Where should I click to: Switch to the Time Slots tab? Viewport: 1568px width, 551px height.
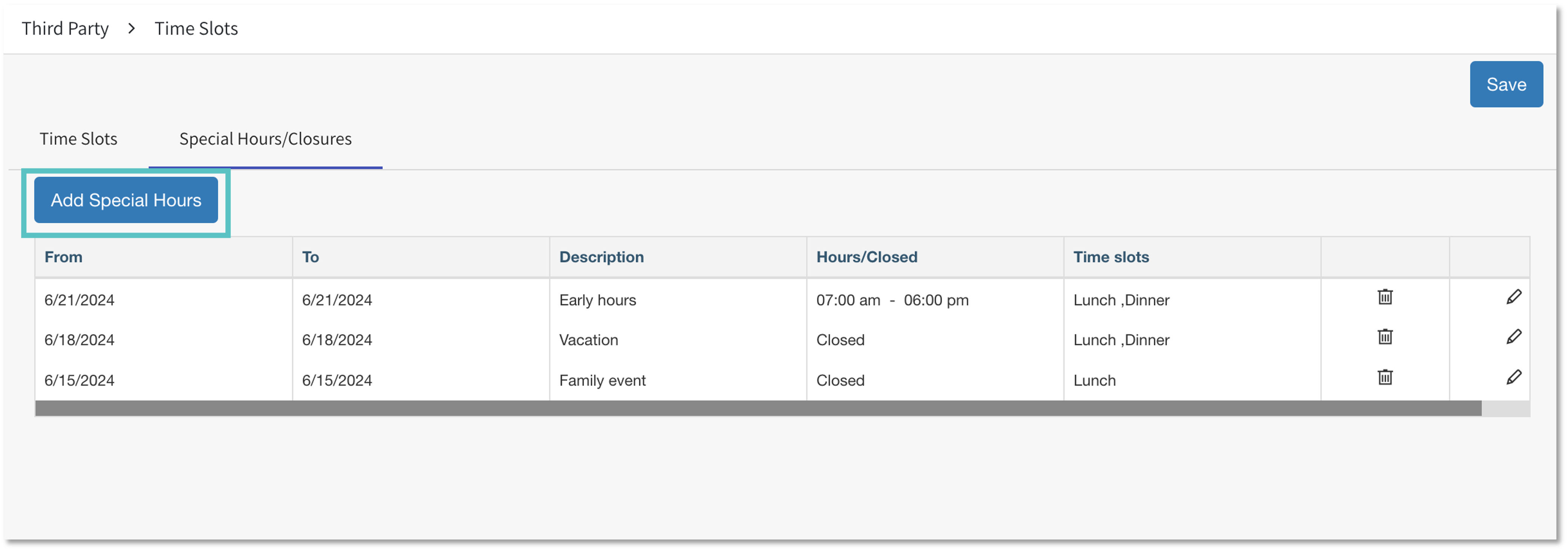78,139
